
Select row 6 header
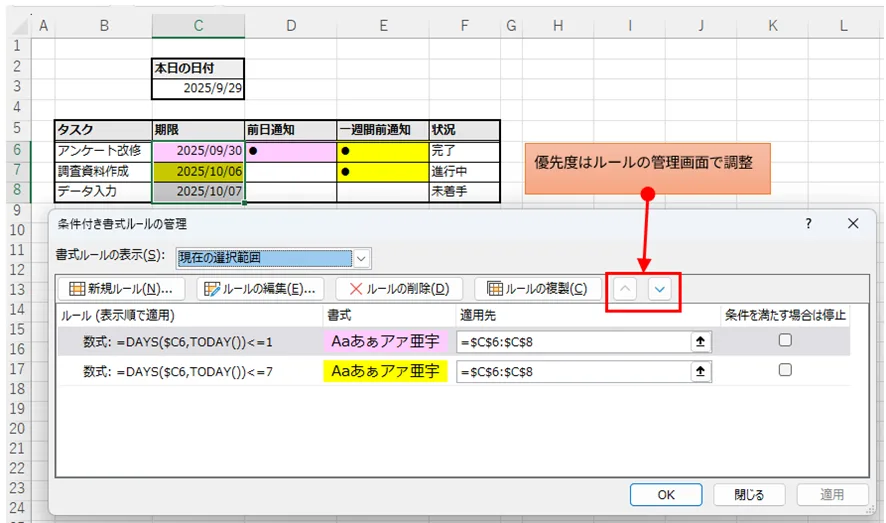[x=15, y=149]
